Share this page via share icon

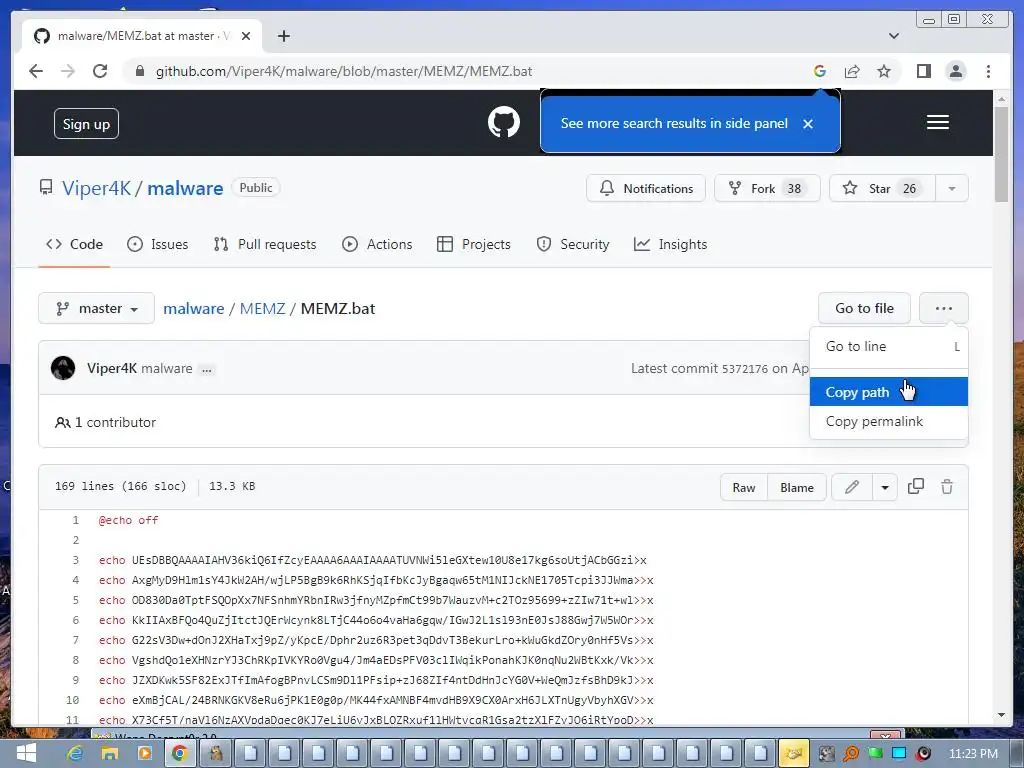[852, 71]
